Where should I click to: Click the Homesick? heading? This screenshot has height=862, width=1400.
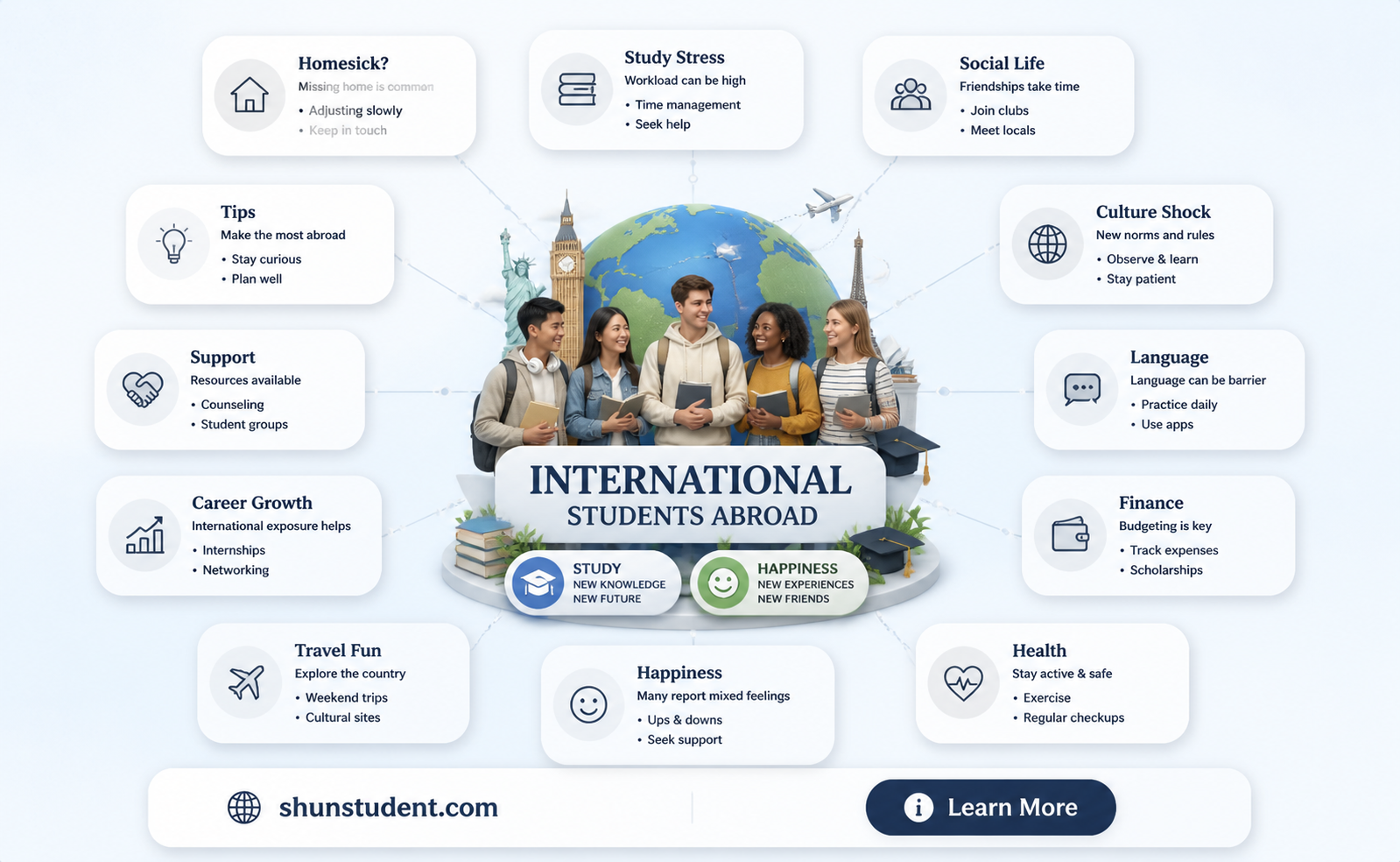(x=343, y=63)
